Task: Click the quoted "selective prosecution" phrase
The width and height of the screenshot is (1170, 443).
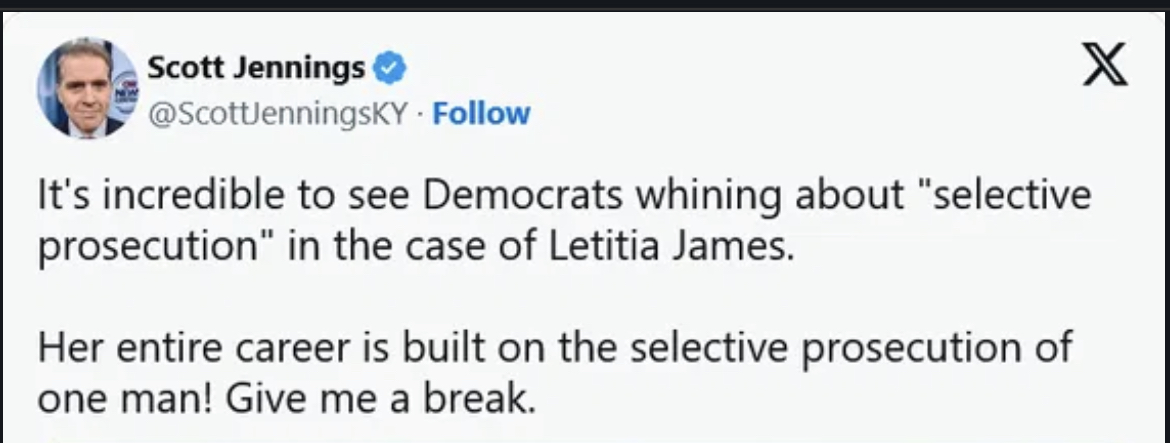Action: (1006, 197)
